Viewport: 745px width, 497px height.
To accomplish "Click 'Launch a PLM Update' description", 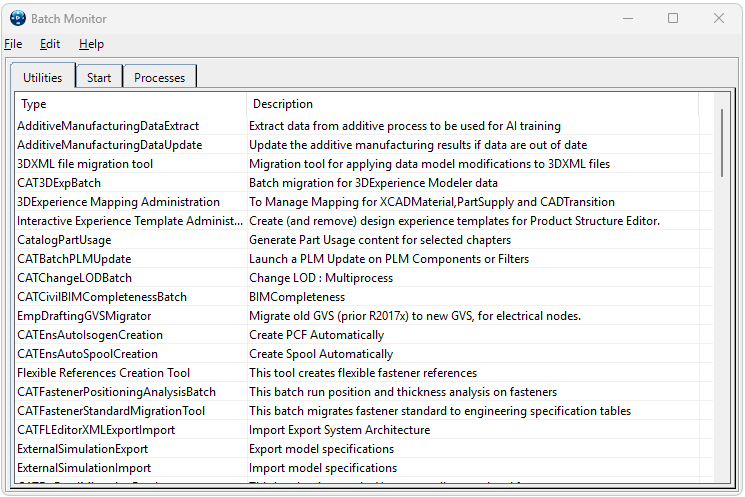I will click(389, 259).
